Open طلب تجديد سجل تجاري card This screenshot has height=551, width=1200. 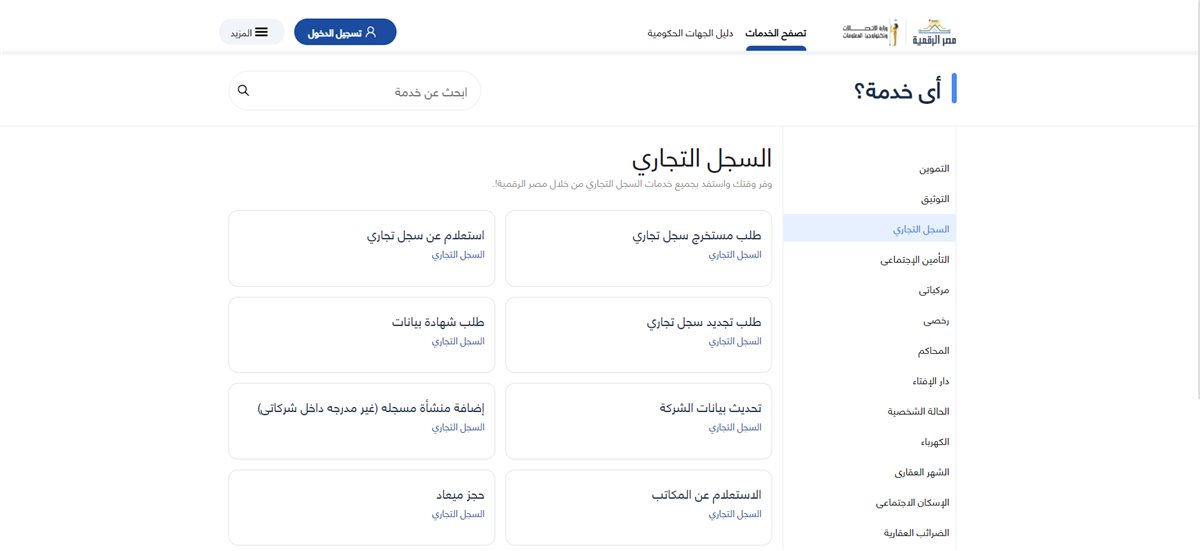(x=639, y=335)
